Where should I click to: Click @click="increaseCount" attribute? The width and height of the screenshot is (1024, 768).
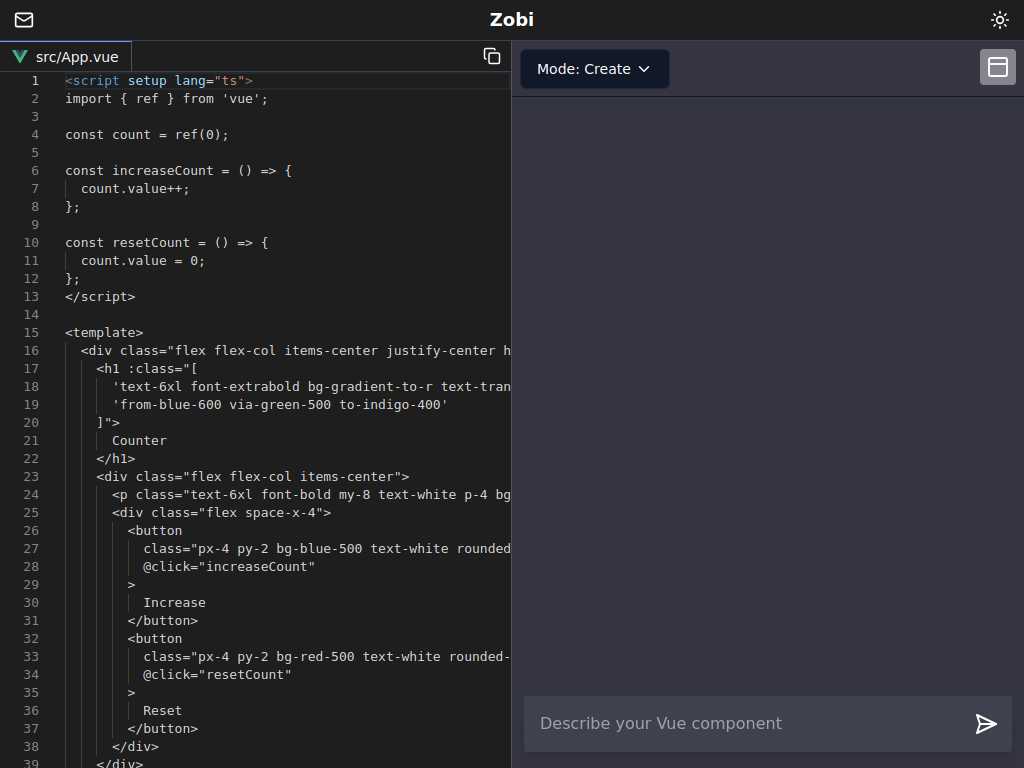tap(229, 567)
